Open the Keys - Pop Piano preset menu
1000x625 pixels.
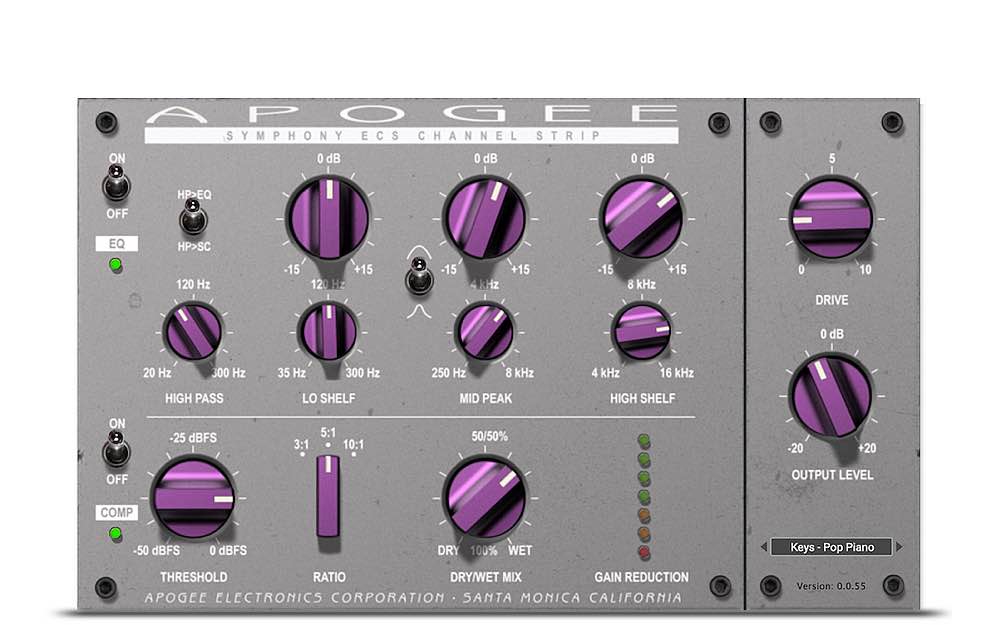click(x=832, y=547)
